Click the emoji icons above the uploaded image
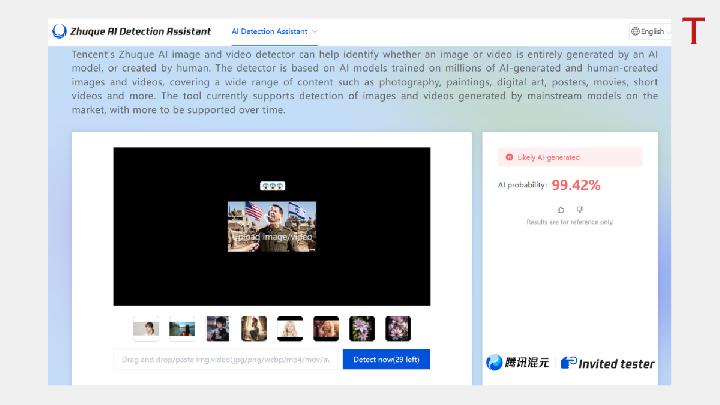Image resolution: width=720 pixels, height=405 pixels. (272, 186)
